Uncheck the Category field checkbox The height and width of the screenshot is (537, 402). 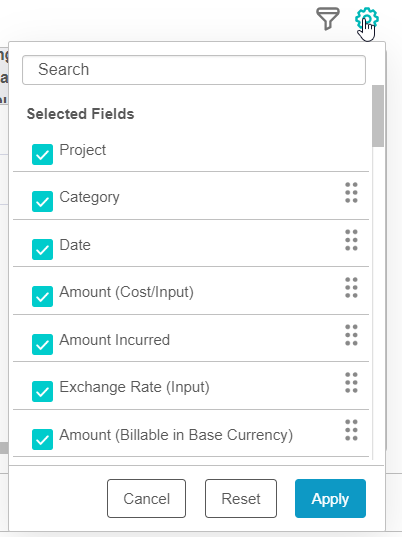42,201
